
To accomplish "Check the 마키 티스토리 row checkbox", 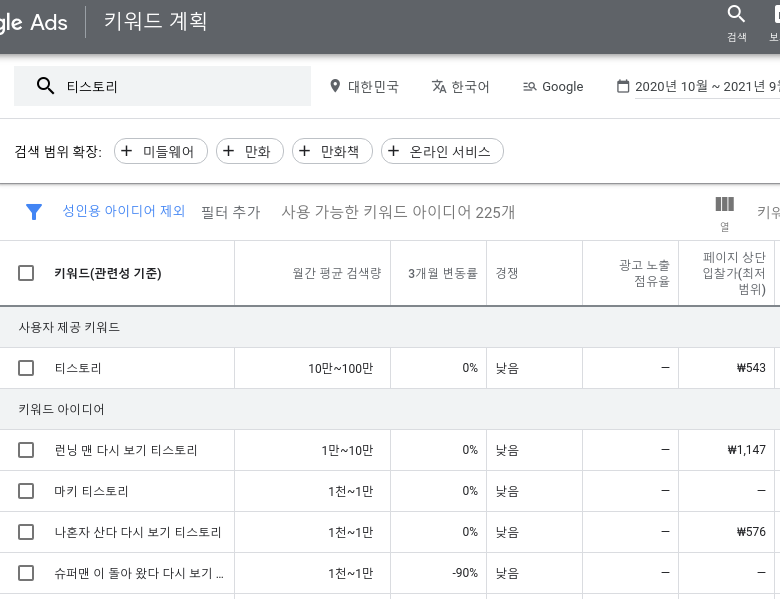I will [26, 491].
